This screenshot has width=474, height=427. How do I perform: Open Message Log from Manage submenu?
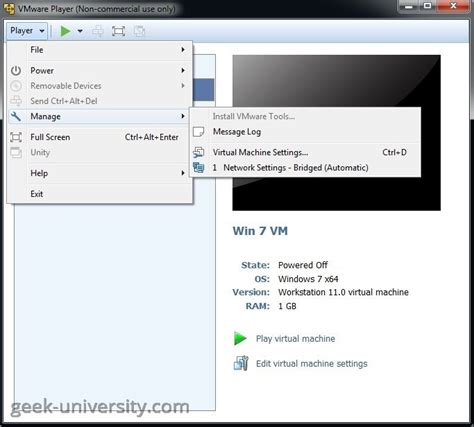click(305, 132)
